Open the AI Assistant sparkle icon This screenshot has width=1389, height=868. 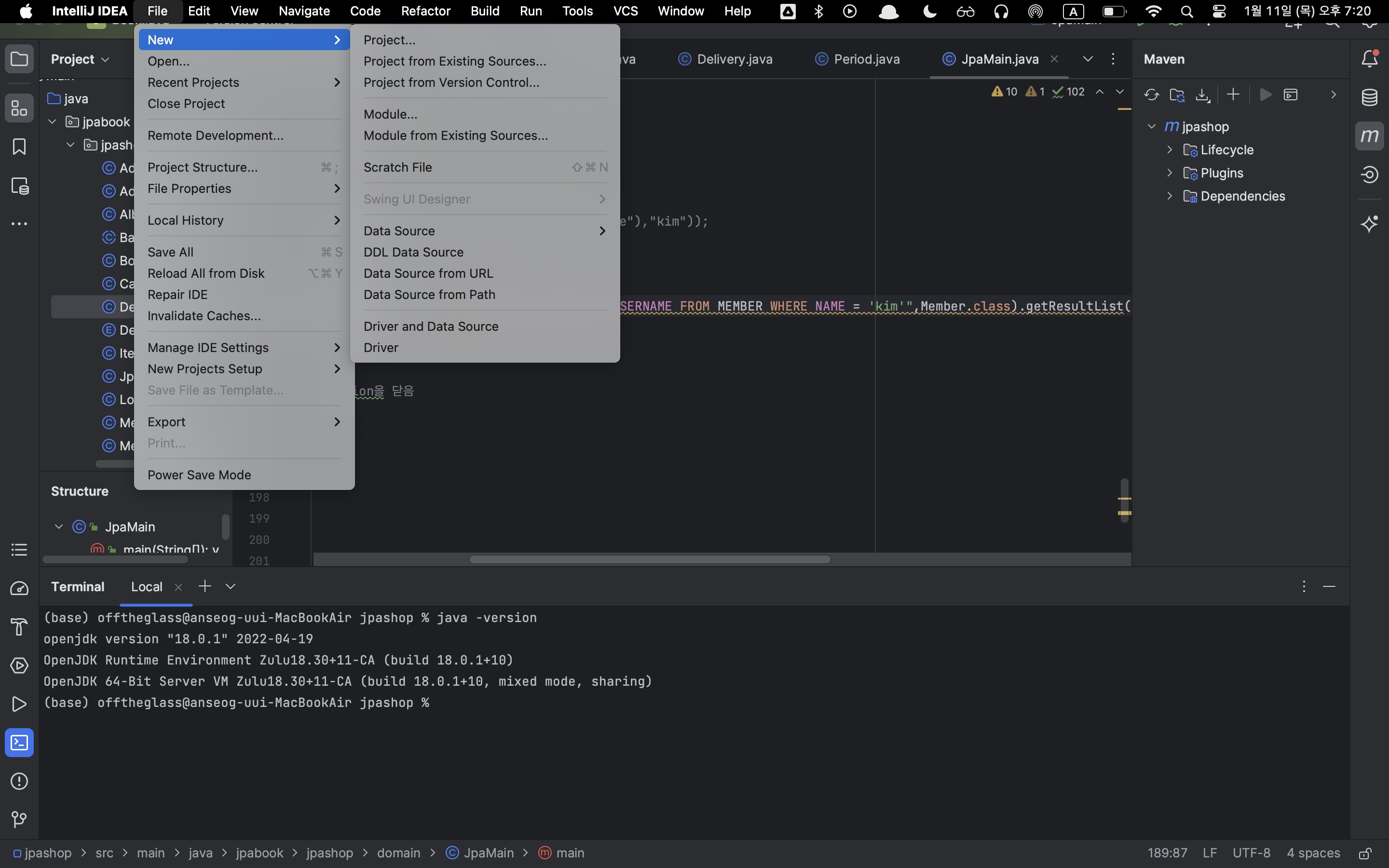[x=1370, y=223]
